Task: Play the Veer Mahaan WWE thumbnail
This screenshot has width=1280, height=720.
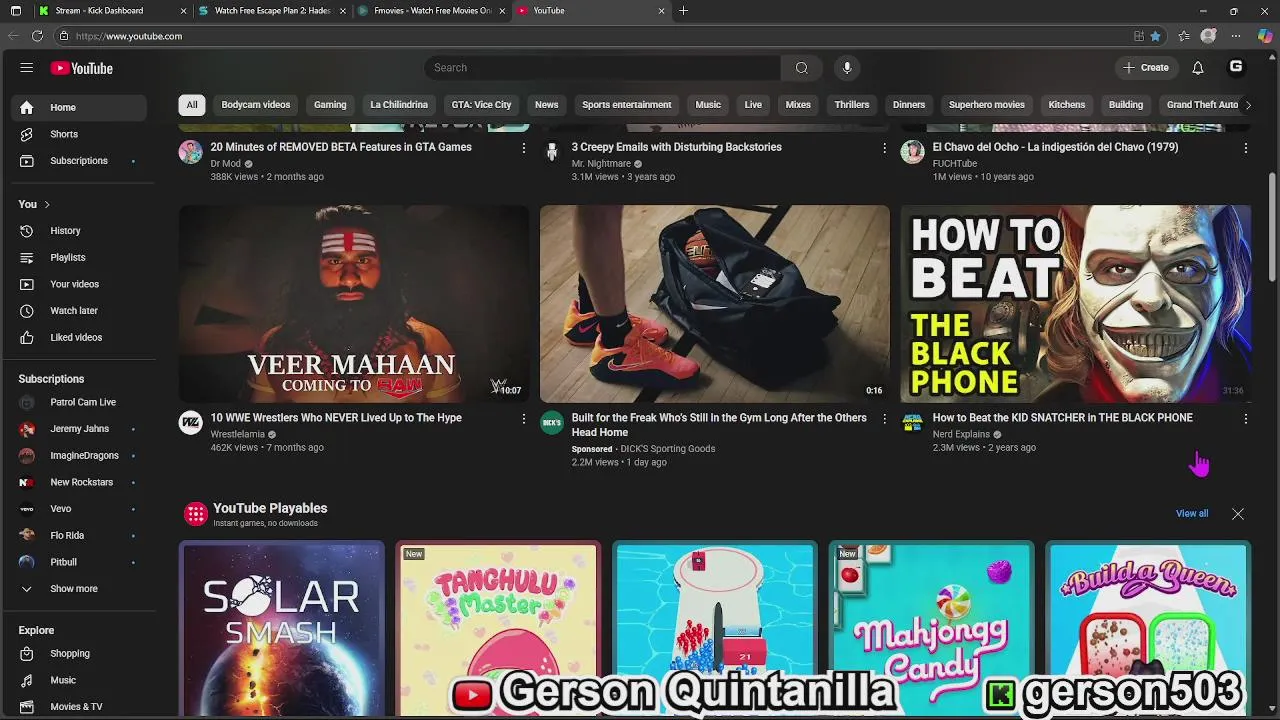Action: (x=354, y=304)
